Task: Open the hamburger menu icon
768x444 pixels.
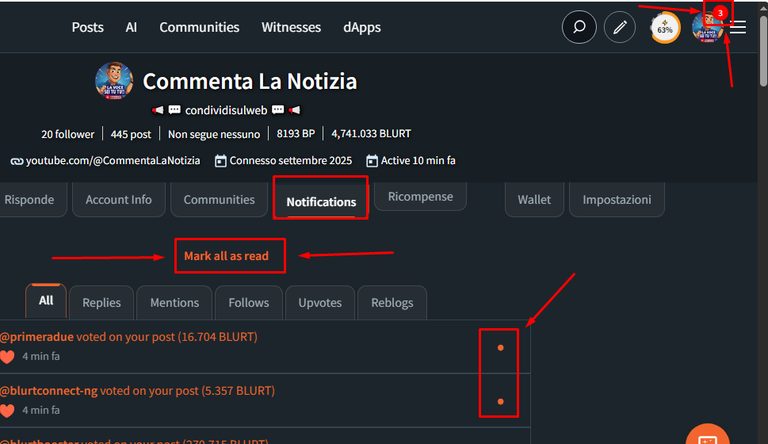Action: click(738, 27)
